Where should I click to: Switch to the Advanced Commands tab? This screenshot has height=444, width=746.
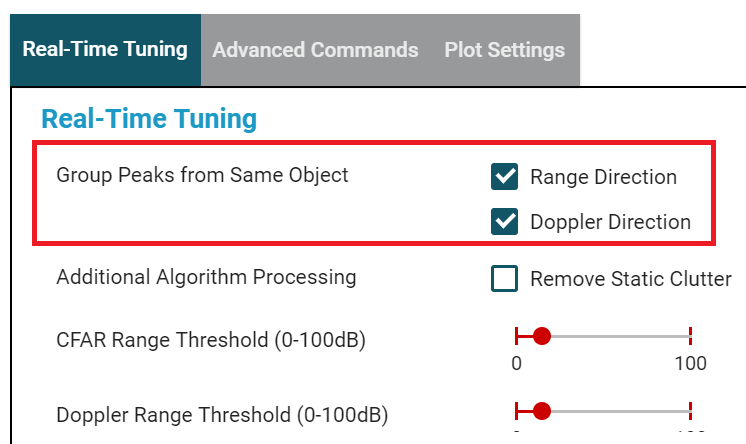pos(315,50)
